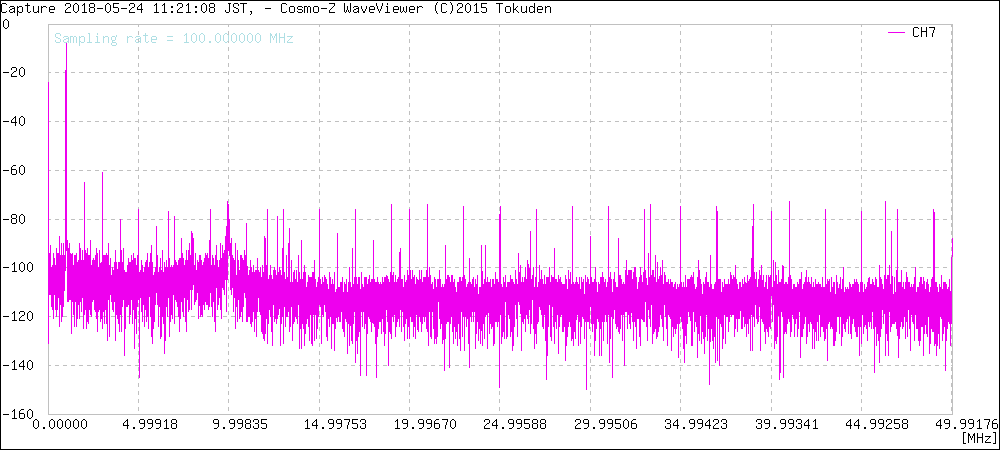Click the 49.99176 x-axis tick label
This screenshot has width=1000, height=450.
(963, 425)
